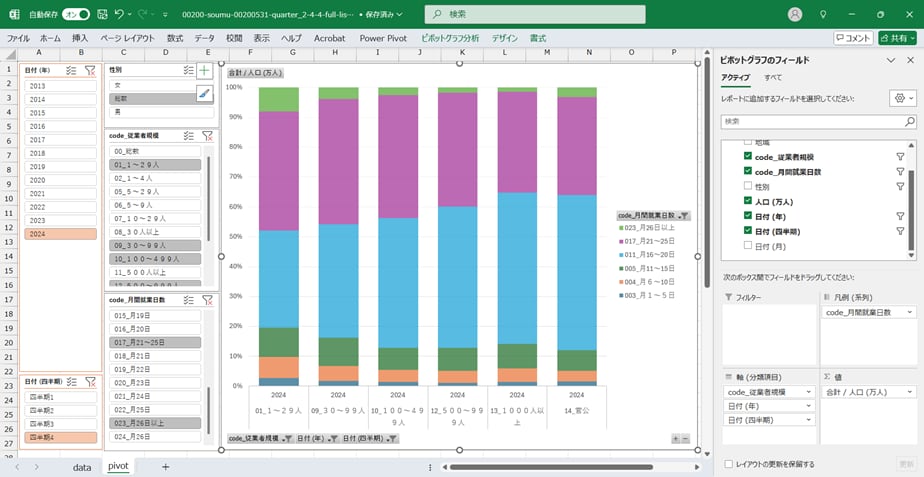Screen dimensions: 924x477
Task: Clear filter on 日付 (年) slicer
Action: pyautogui.click(x=90, y=71)
